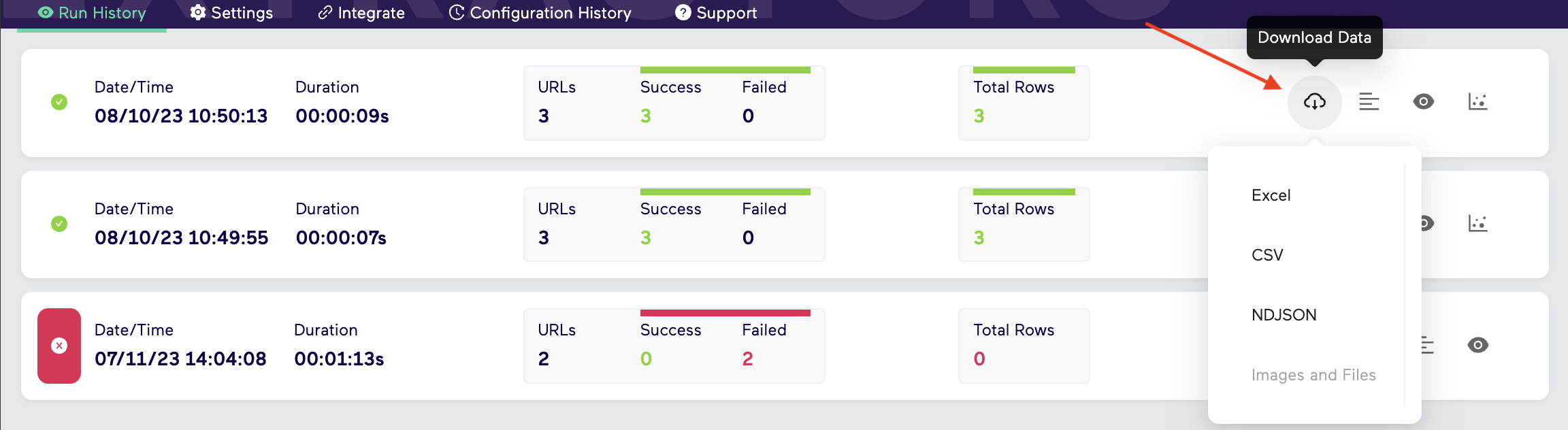Click the Images and Files menu entry
This screenshot has width=1568, height=430.
coord(1313,375)
